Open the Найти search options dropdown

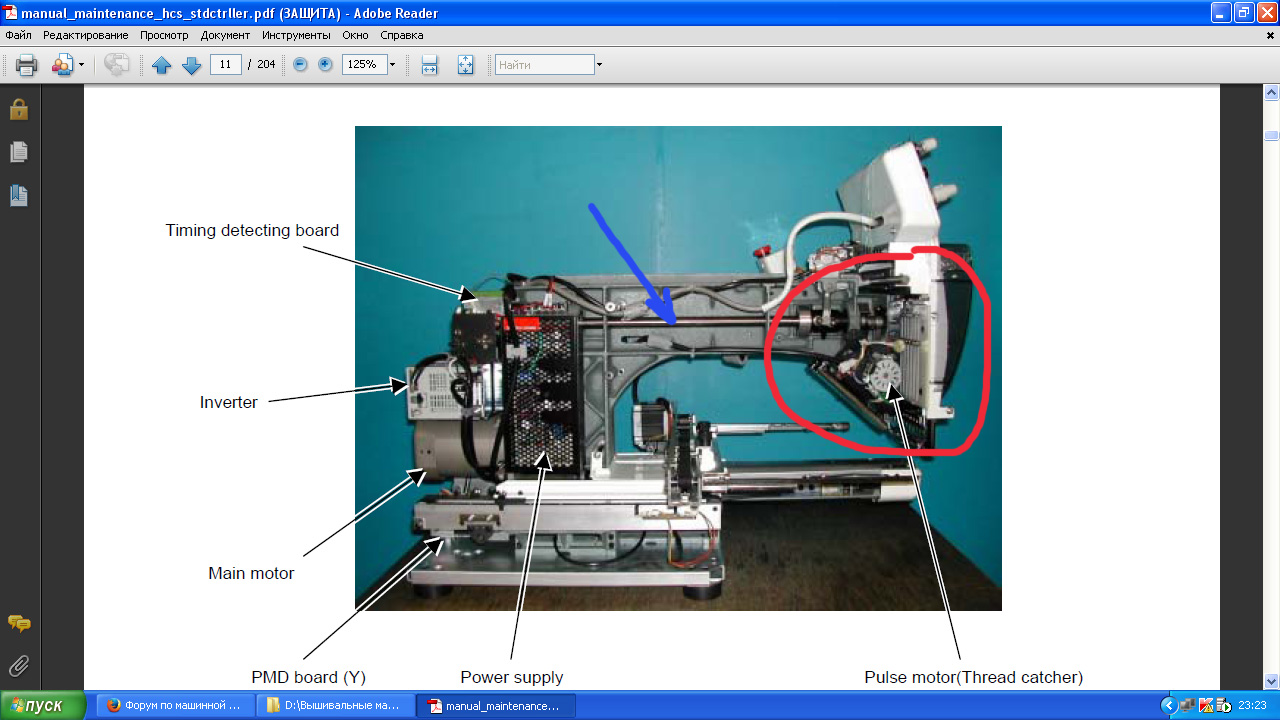[599, 65]
